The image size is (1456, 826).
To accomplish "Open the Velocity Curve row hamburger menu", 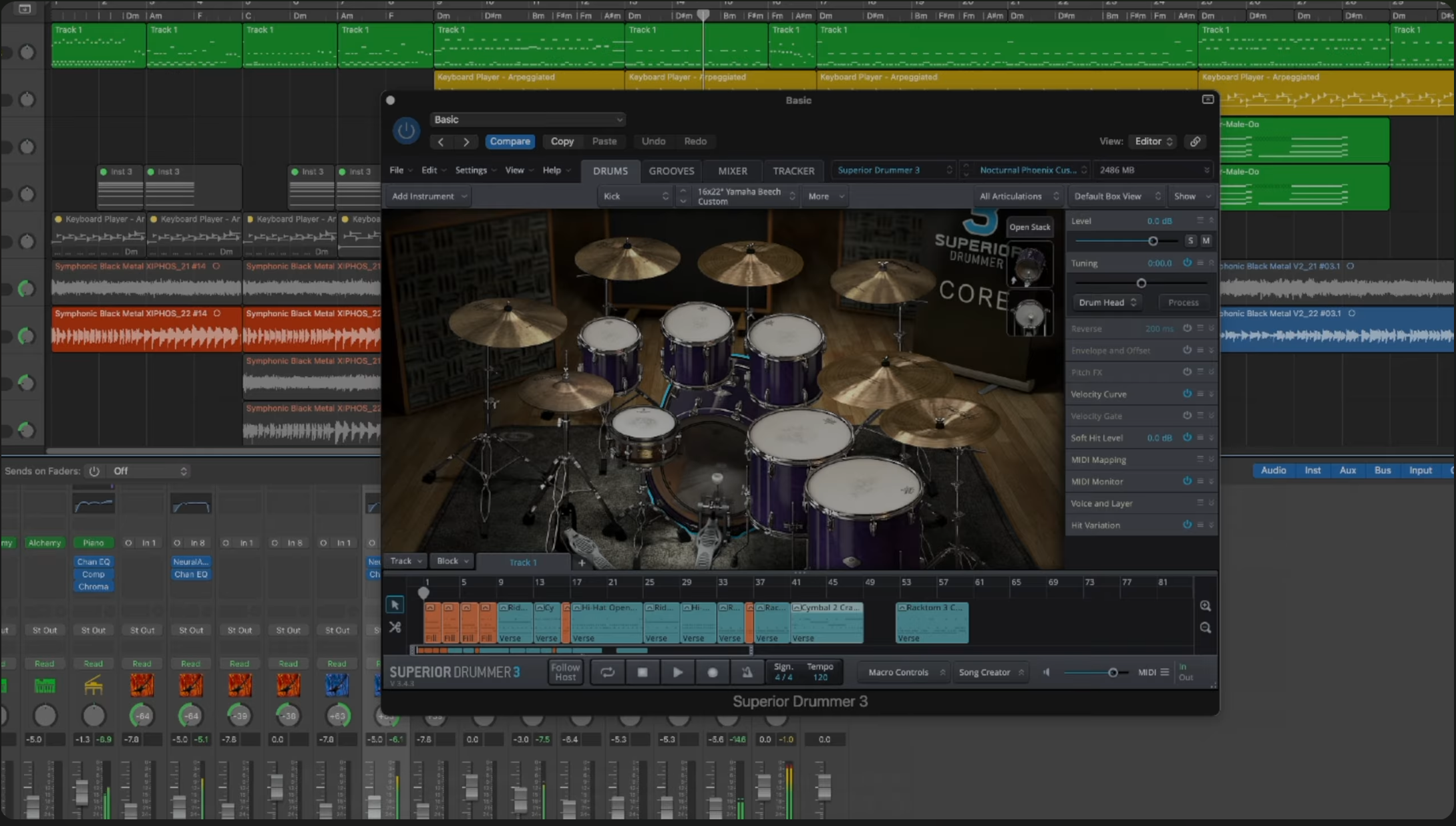I will click(x=1200, y=394).
